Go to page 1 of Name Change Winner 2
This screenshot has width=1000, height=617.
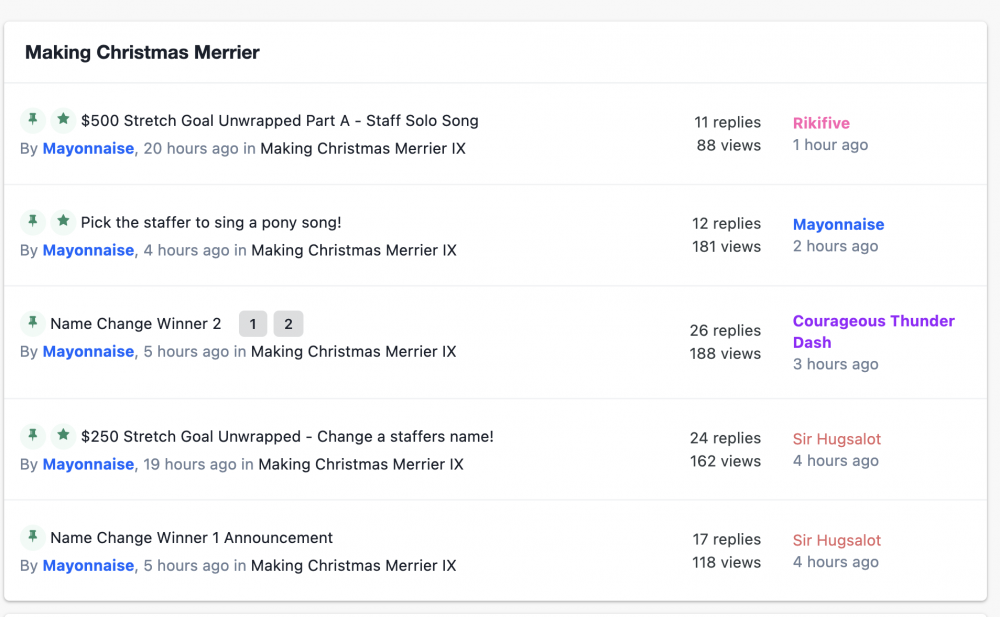tap(253, 324)
